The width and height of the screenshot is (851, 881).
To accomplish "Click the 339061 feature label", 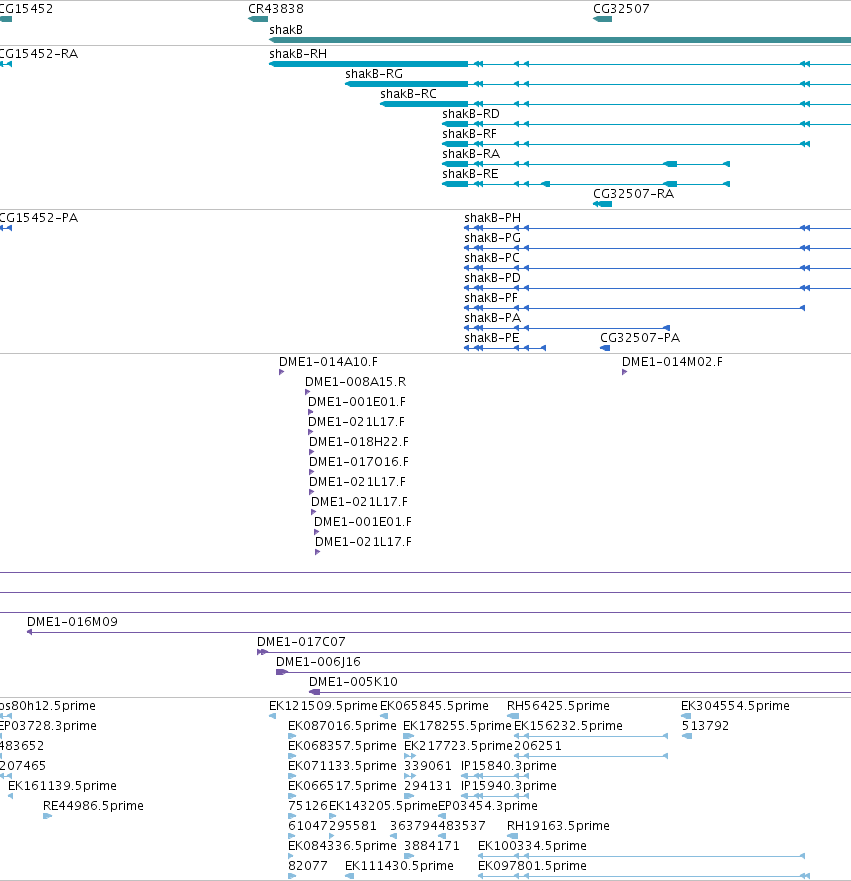I will (427, 766).
